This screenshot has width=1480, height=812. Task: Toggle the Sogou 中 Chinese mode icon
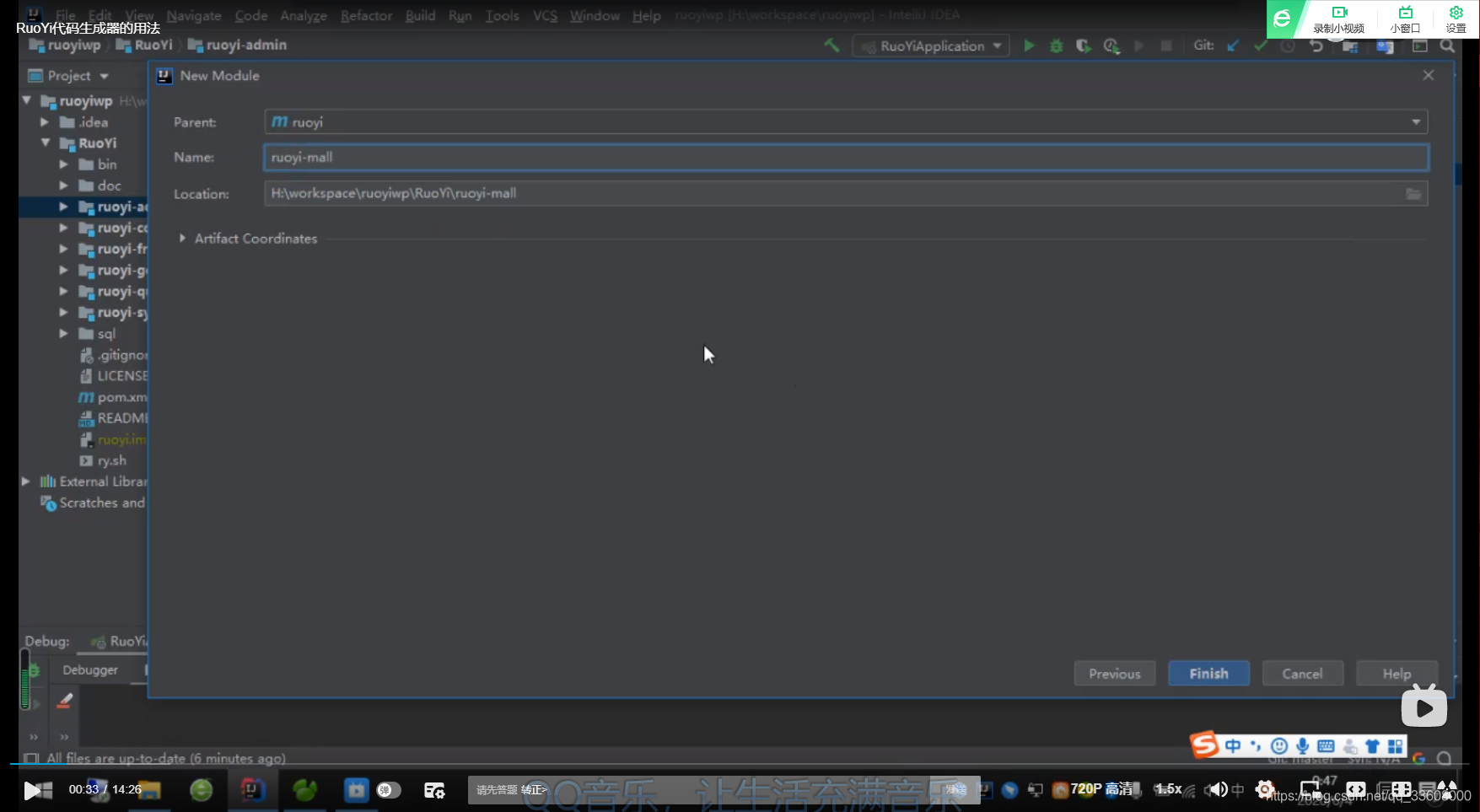(x=1233, y=746)
